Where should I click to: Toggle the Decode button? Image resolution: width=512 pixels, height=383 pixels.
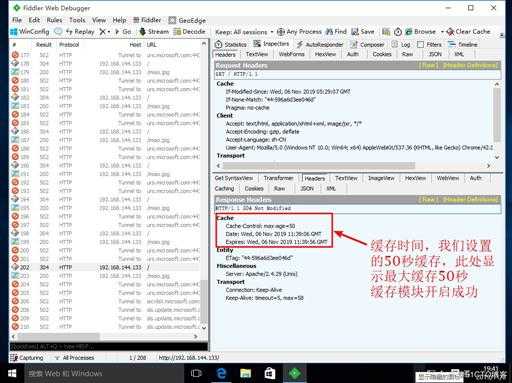coord(189,32)
